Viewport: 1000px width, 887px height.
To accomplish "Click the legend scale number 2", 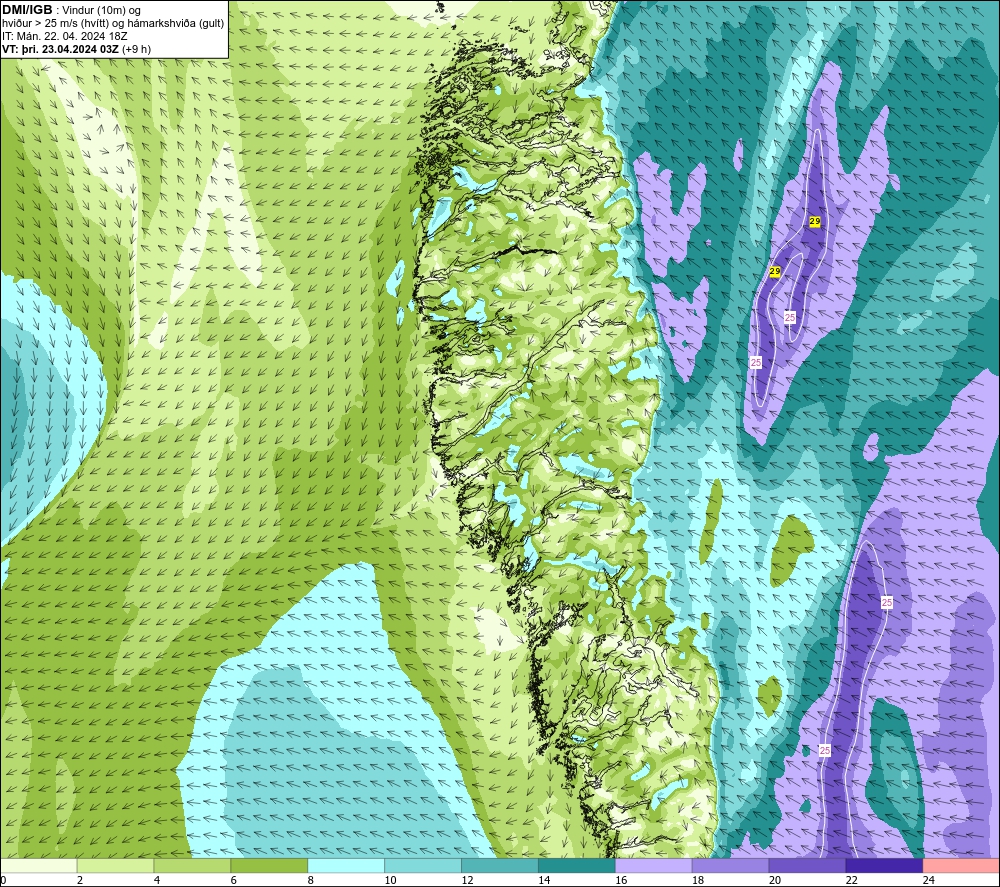I will pyautogui.click(x=80, y=880).
